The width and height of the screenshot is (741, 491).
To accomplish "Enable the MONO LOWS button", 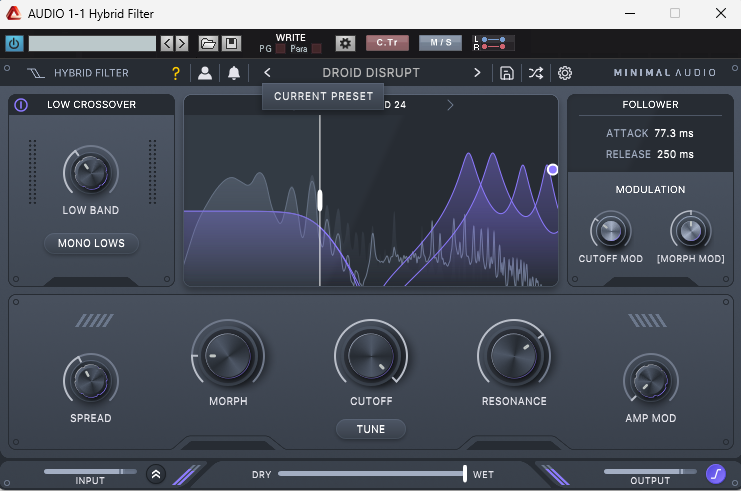I will (91, 243).
